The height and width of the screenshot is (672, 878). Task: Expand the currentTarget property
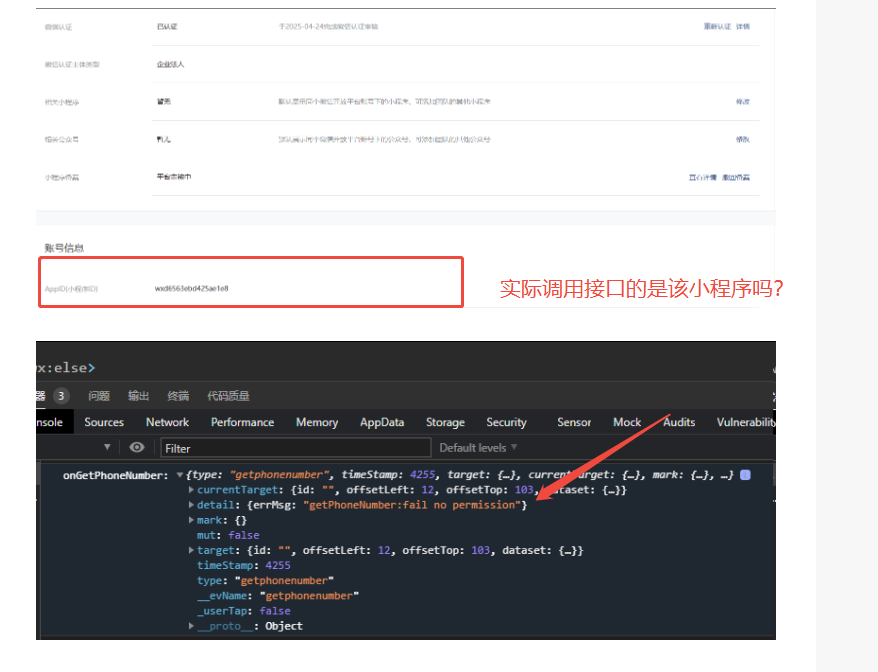(x=192, y=490)
